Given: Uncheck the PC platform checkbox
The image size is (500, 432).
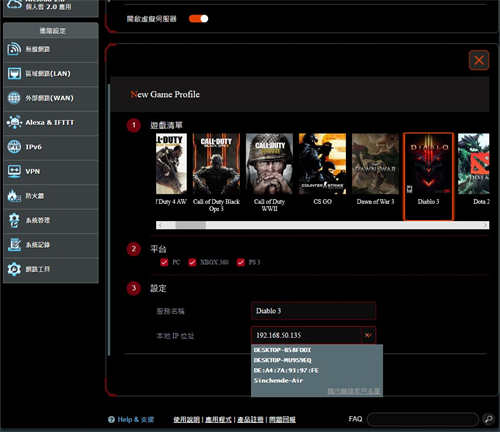Looking at the screenshot, I should coord(164,262).
